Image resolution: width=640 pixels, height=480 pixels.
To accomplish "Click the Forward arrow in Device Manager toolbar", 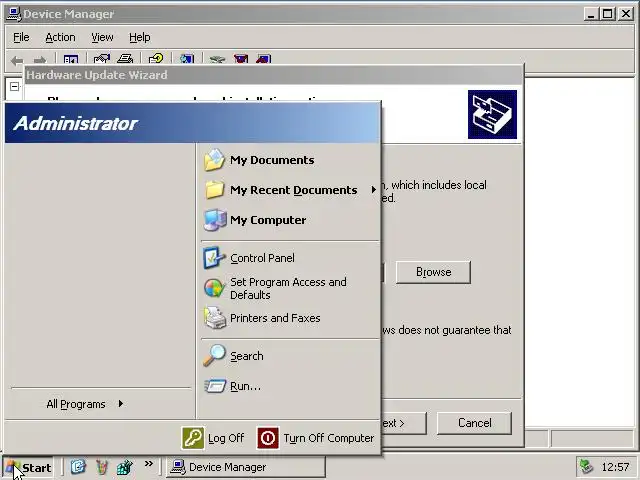I will click(x=40, y=60).
